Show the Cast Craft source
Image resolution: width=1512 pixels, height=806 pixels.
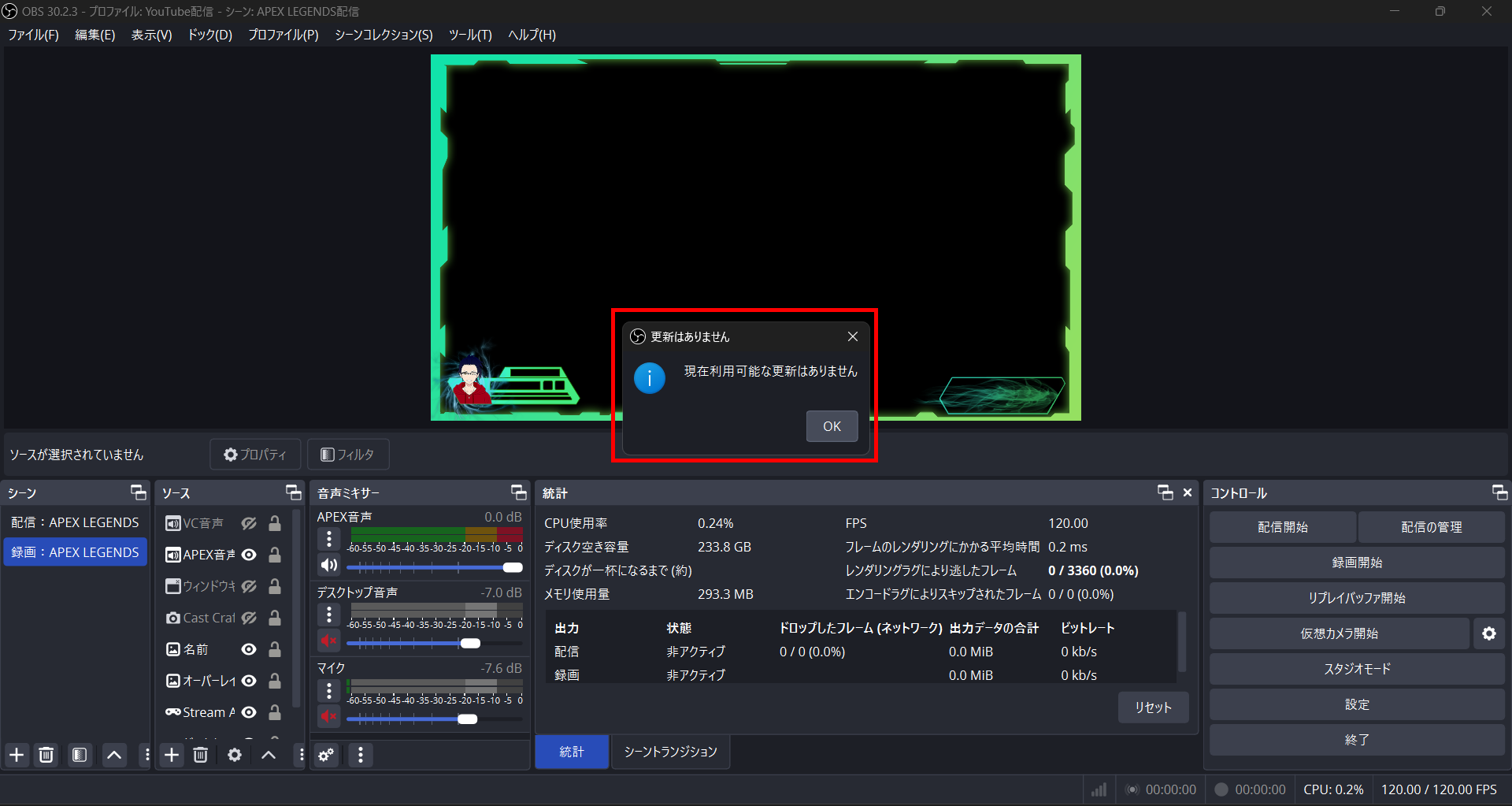click(249, 618)
